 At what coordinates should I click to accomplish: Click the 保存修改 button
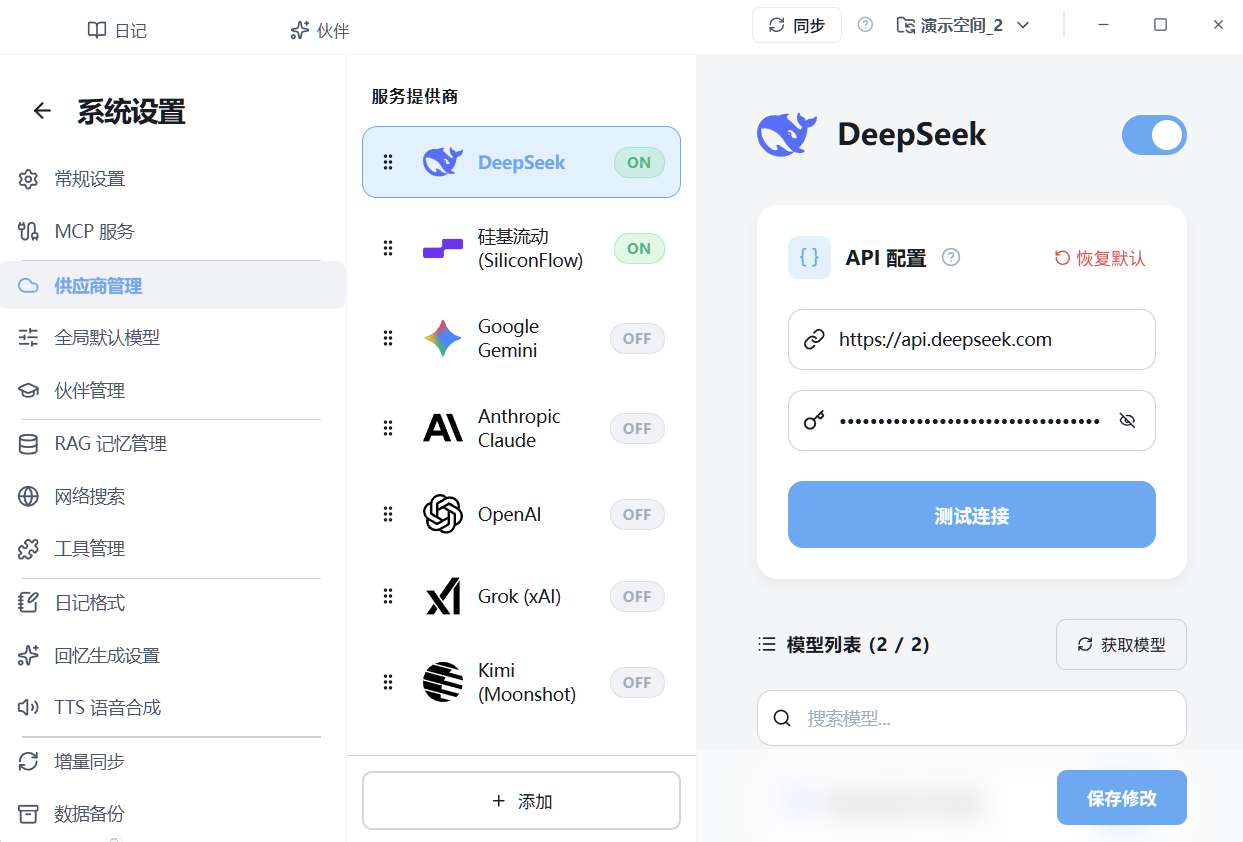click(1122, 798)
